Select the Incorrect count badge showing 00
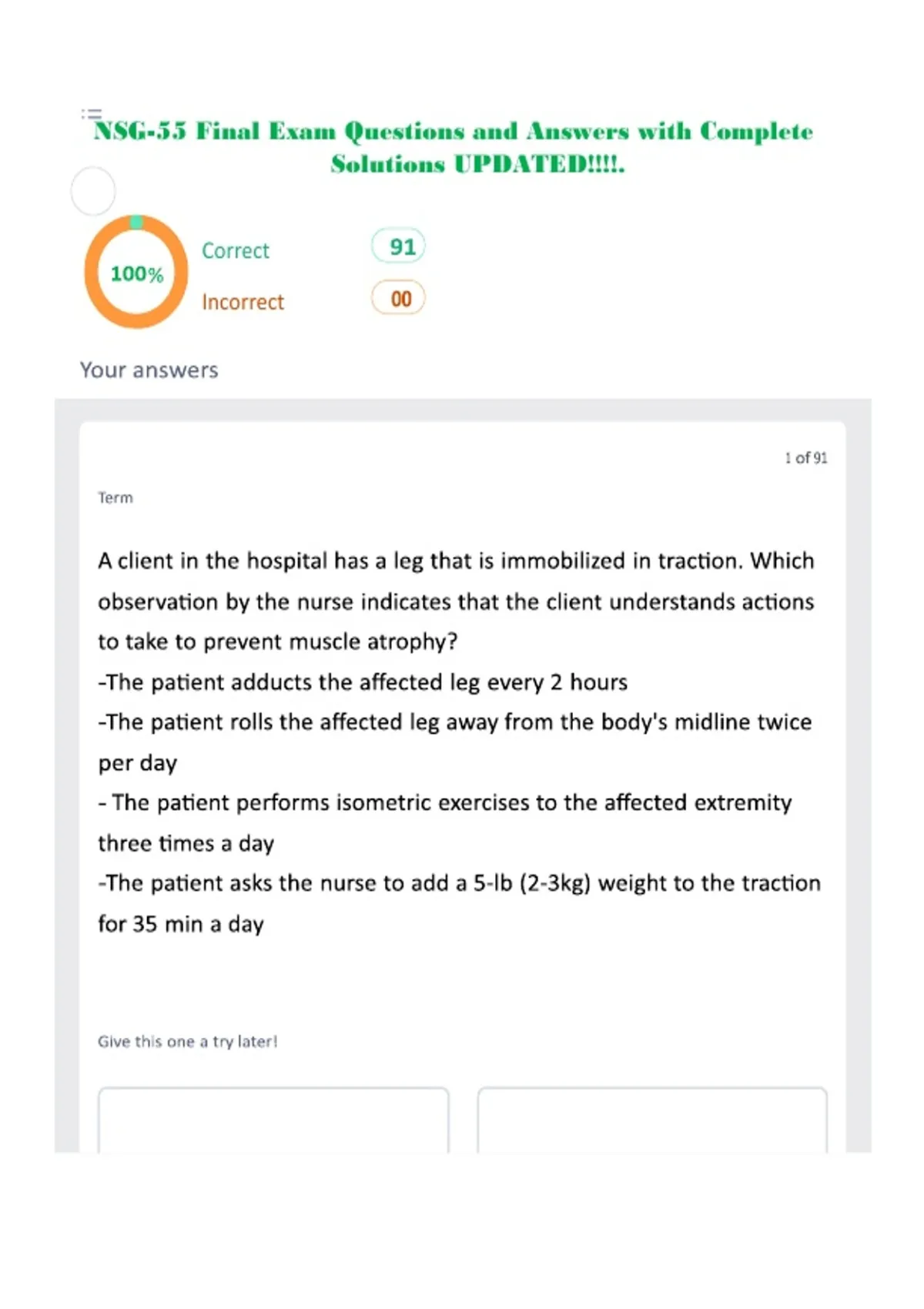 tap(398, 298)
